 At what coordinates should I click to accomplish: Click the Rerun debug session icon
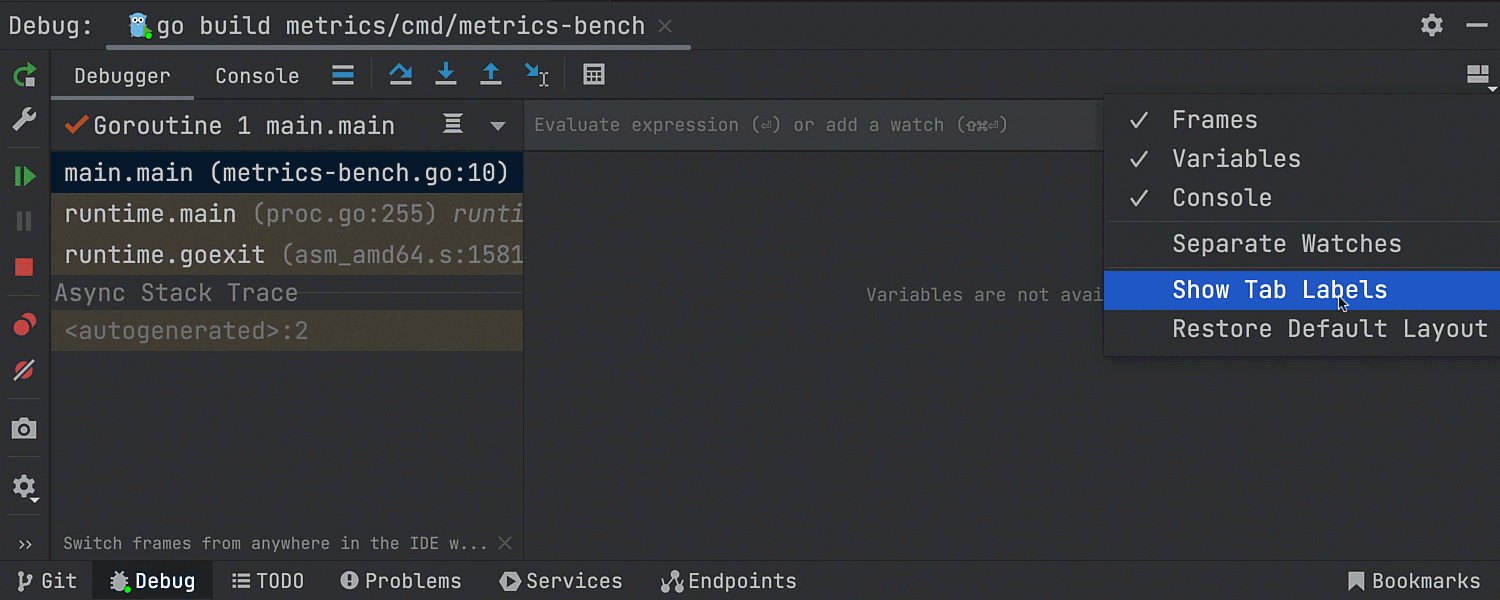tap(24, 75)
